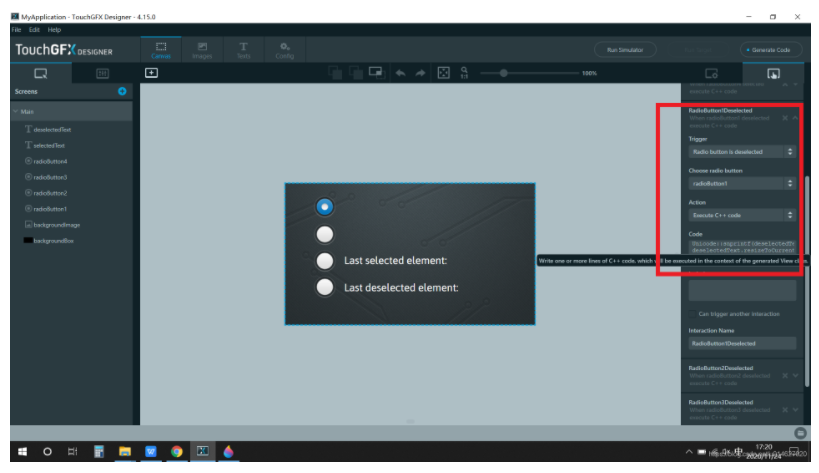Switch to the custom containers panel icon
This screenshot has height=473, width=819.
(102, 74)
